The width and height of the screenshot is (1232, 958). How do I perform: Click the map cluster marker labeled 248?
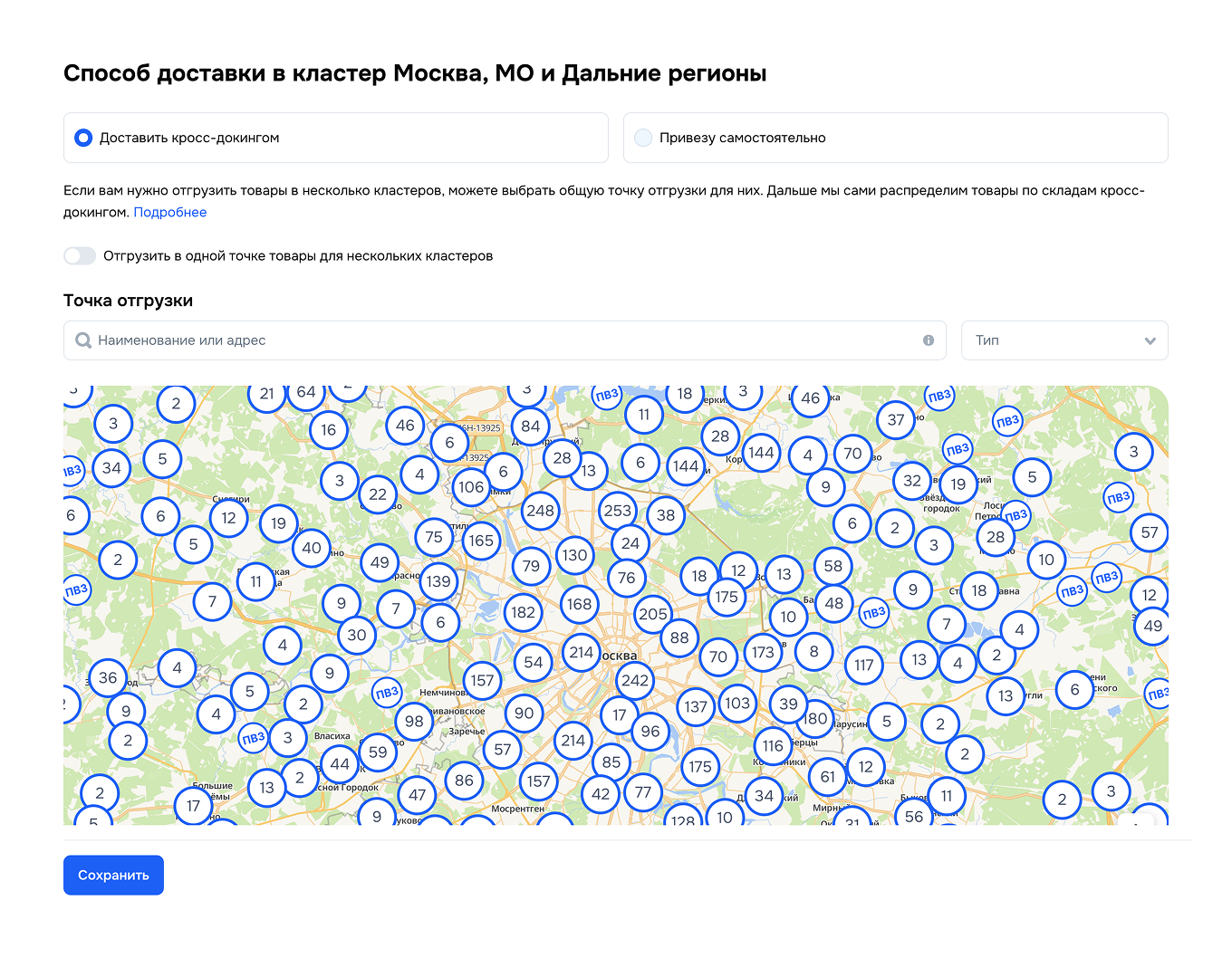540,511
